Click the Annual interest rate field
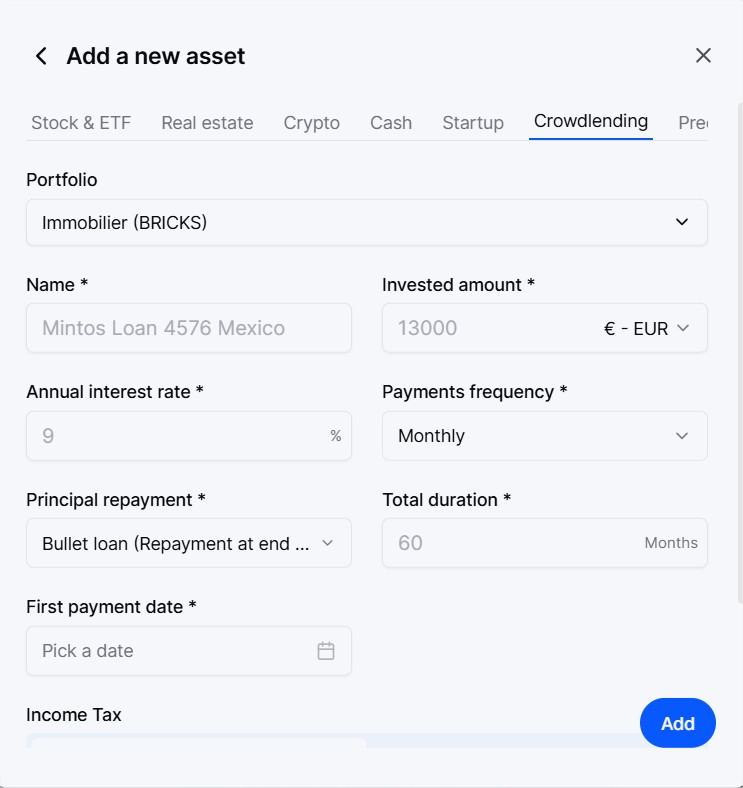 (189, 436)
